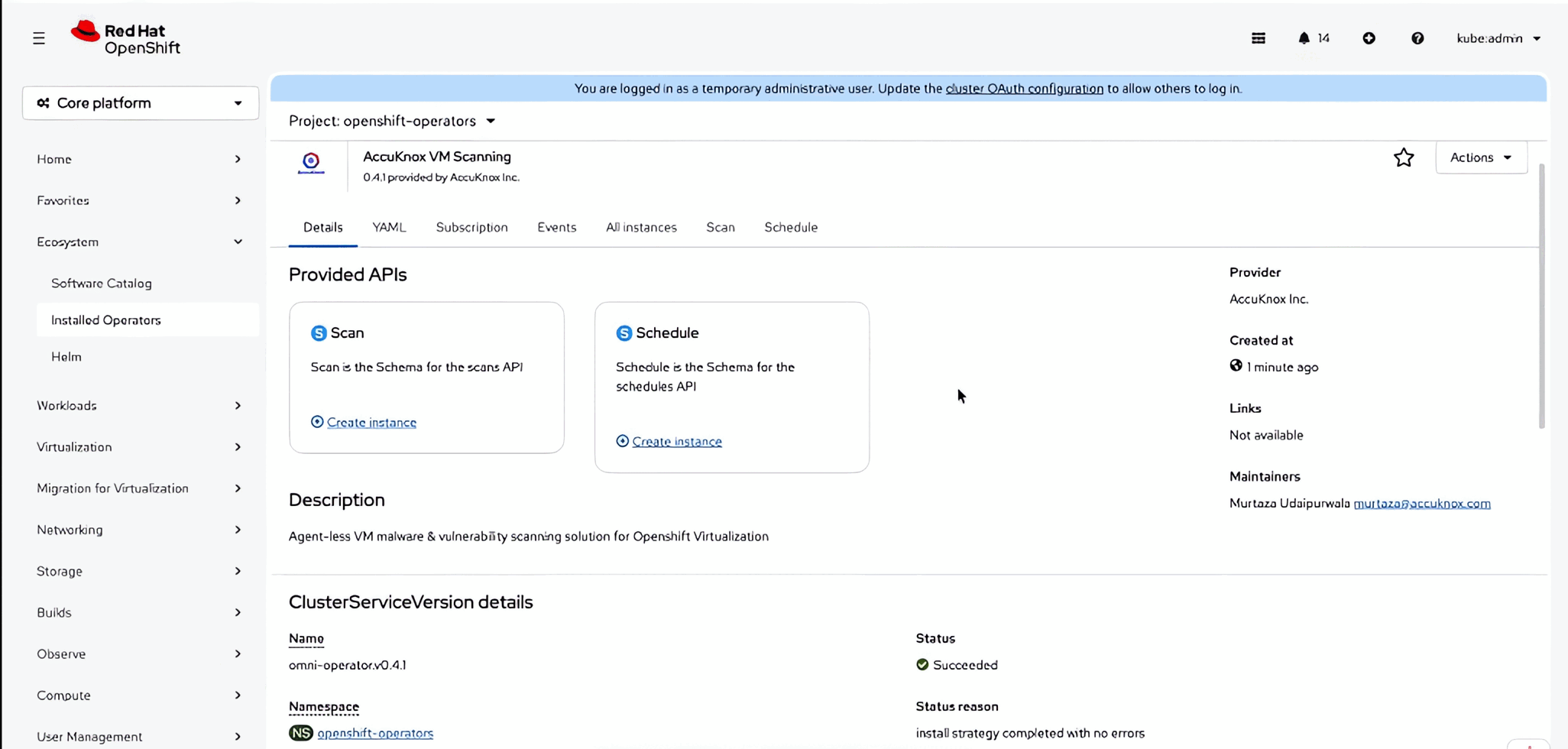Click the install strategy completed status reason
Viewport: 1568px width, 749px height.
pyautogui.click(x=1030, y=734)
